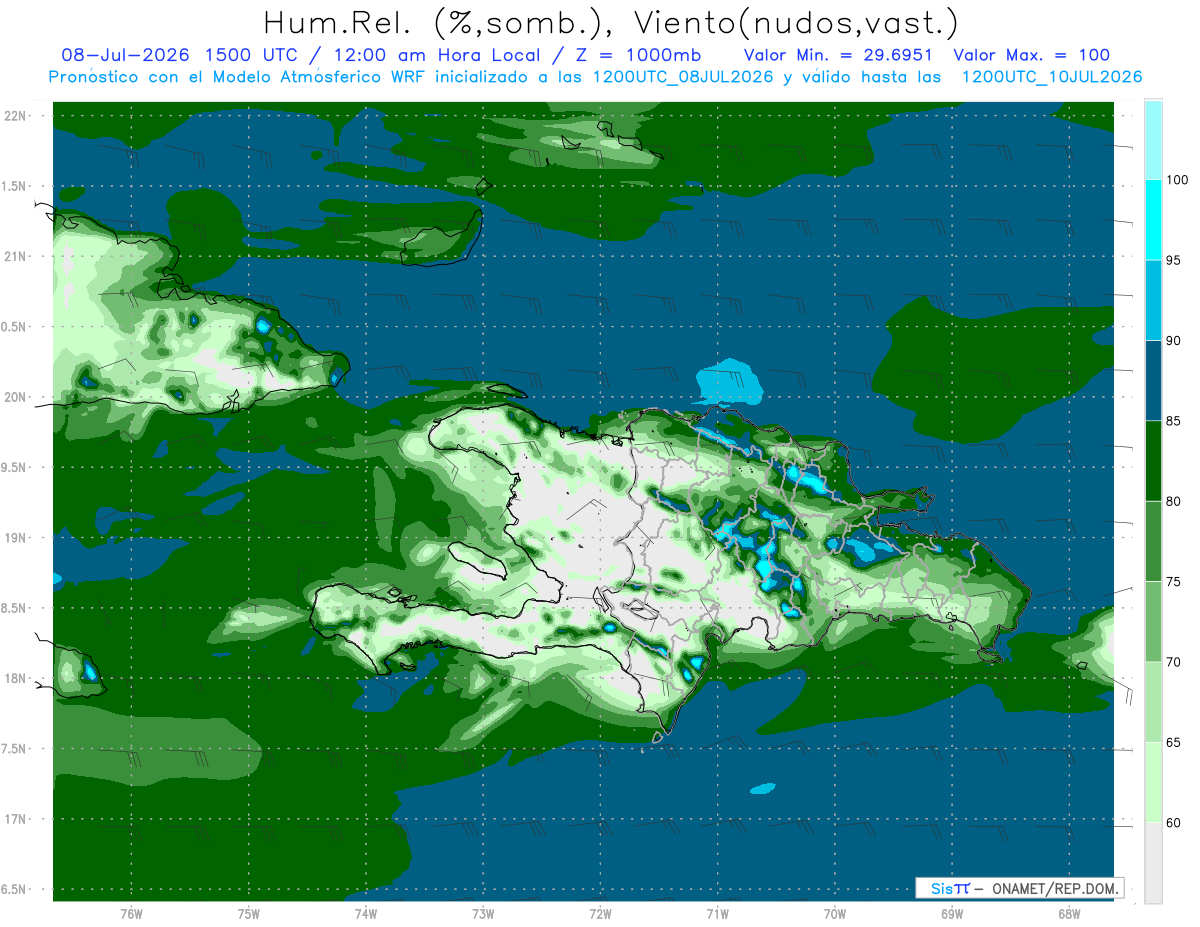Screen dimensions: 1200x927
Task: Click the '68W' longitude label
Action: click(1069, 914)
